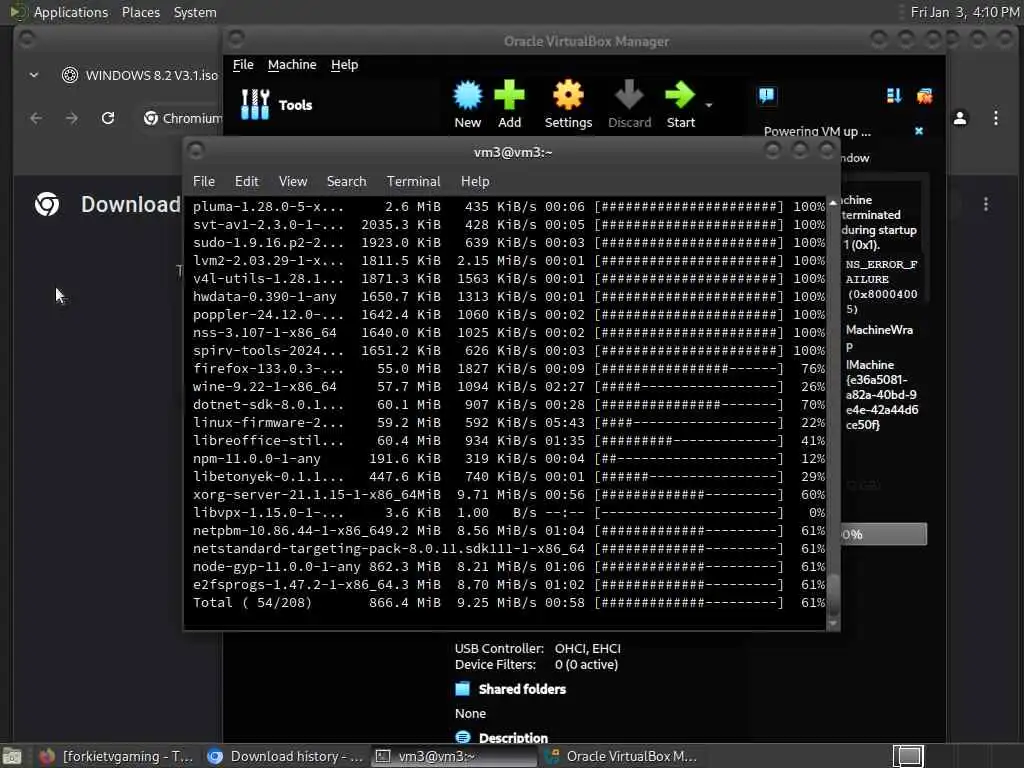This screenshot has height=768, width=1024.
Task: Open Chromium three-dot main menu
Action: pos(995,118)
